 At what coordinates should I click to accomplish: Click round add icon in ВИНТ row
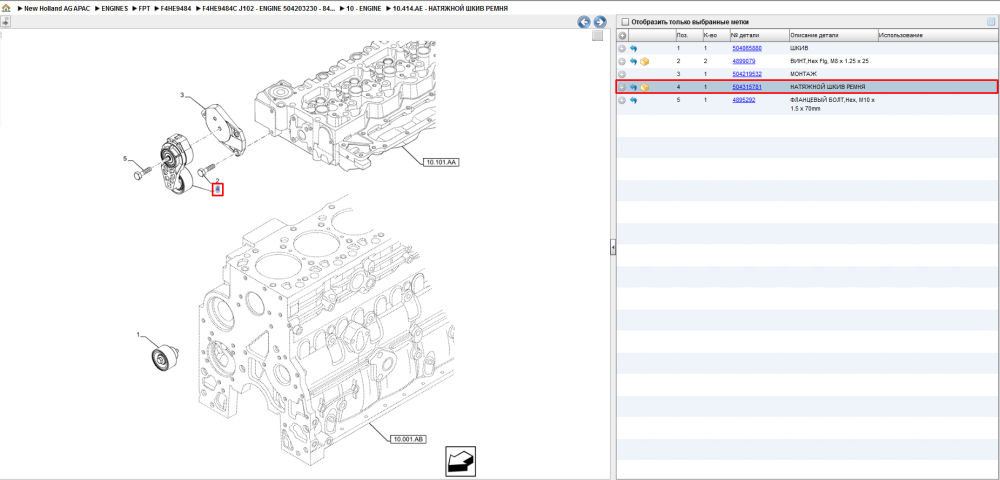(622, 62)
